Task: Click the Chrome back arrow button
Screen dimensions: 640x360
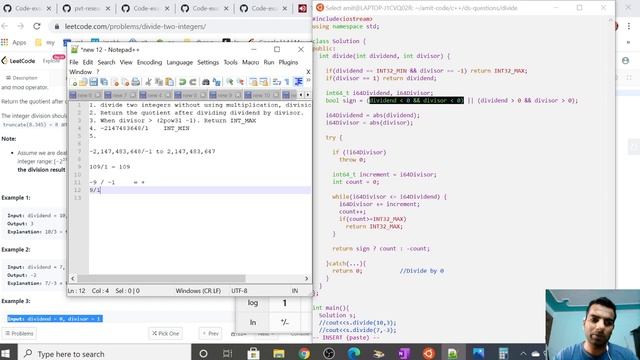Action: click(5, 26)
